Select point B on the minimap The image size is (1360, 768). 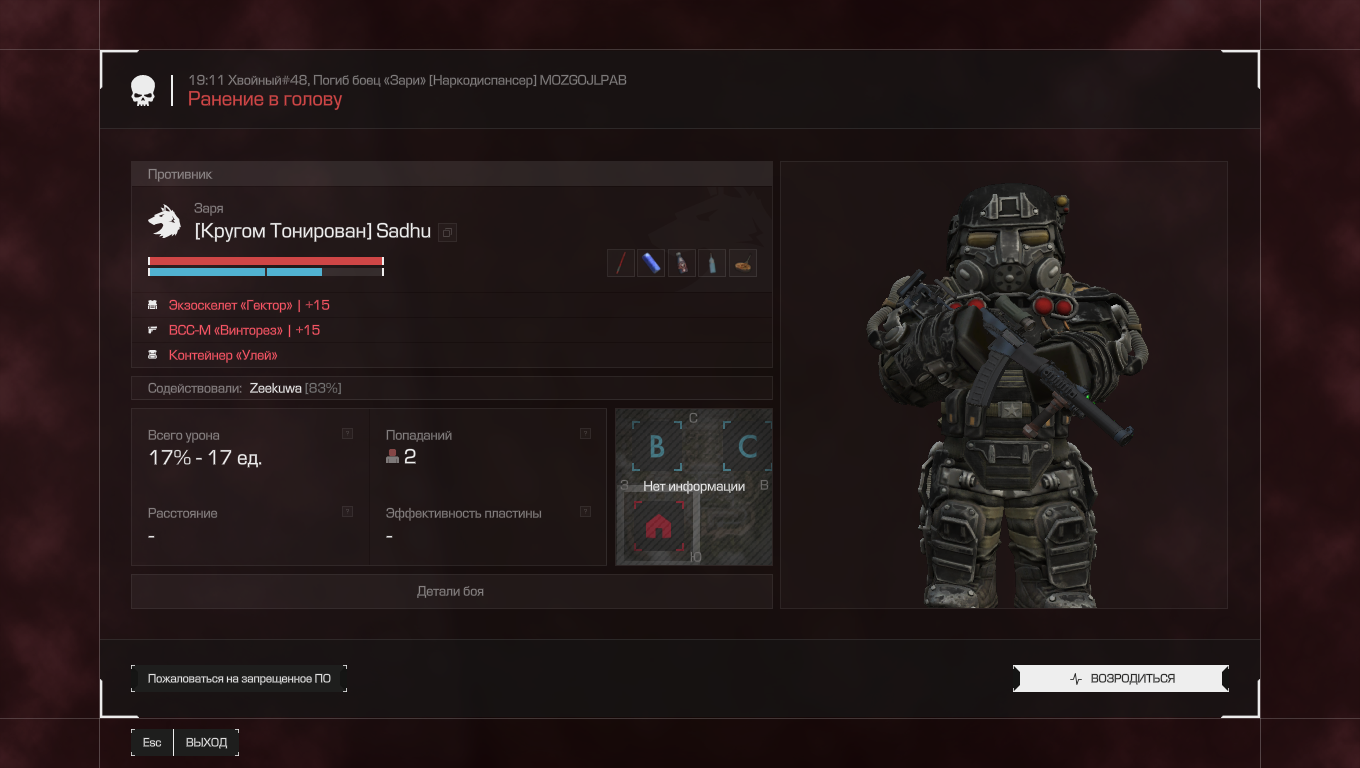click(657, 446)
